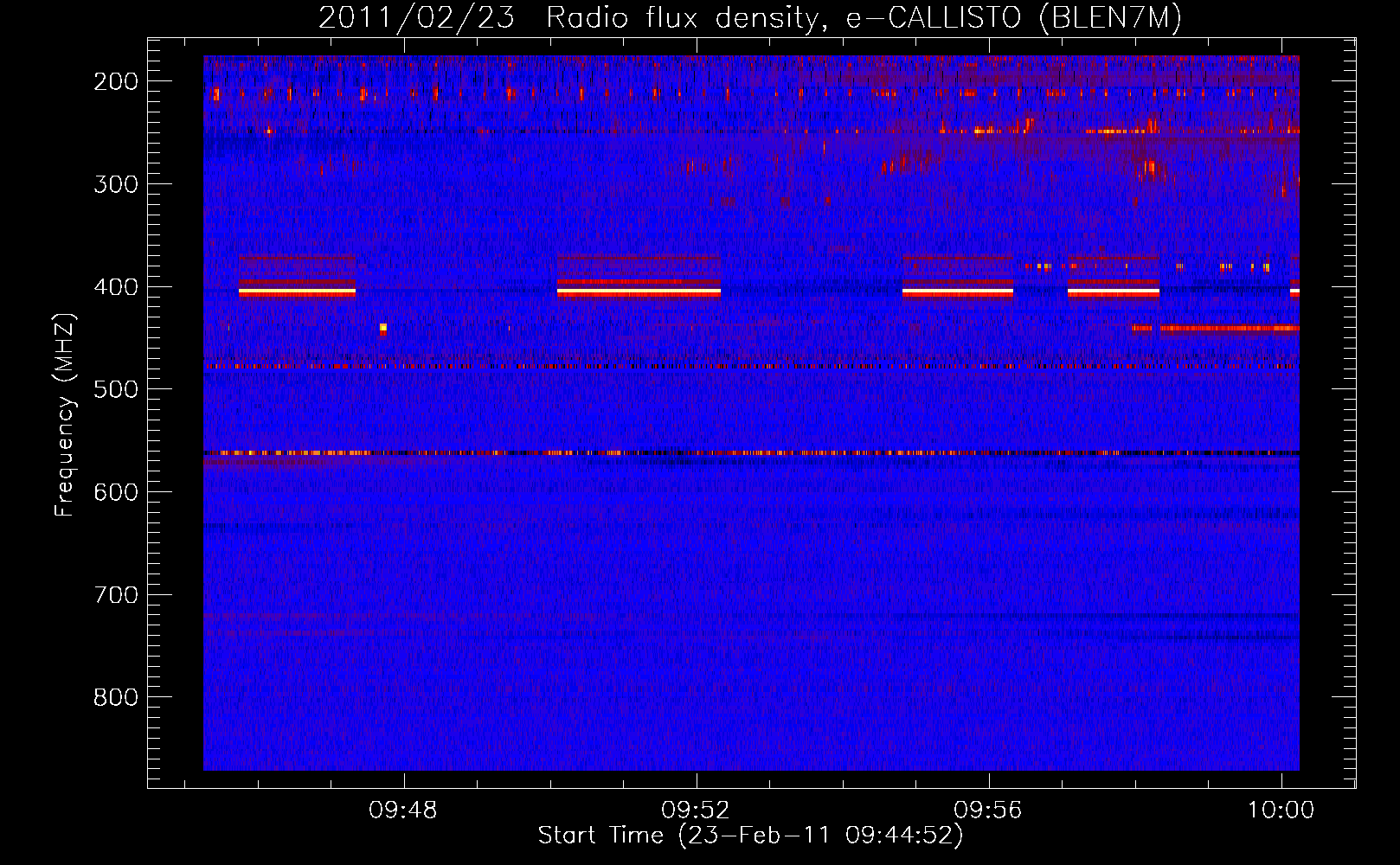This screenshot has height=865, width=1400.
Task: Select the 600 frequency tick label
Action: point(116,492)
